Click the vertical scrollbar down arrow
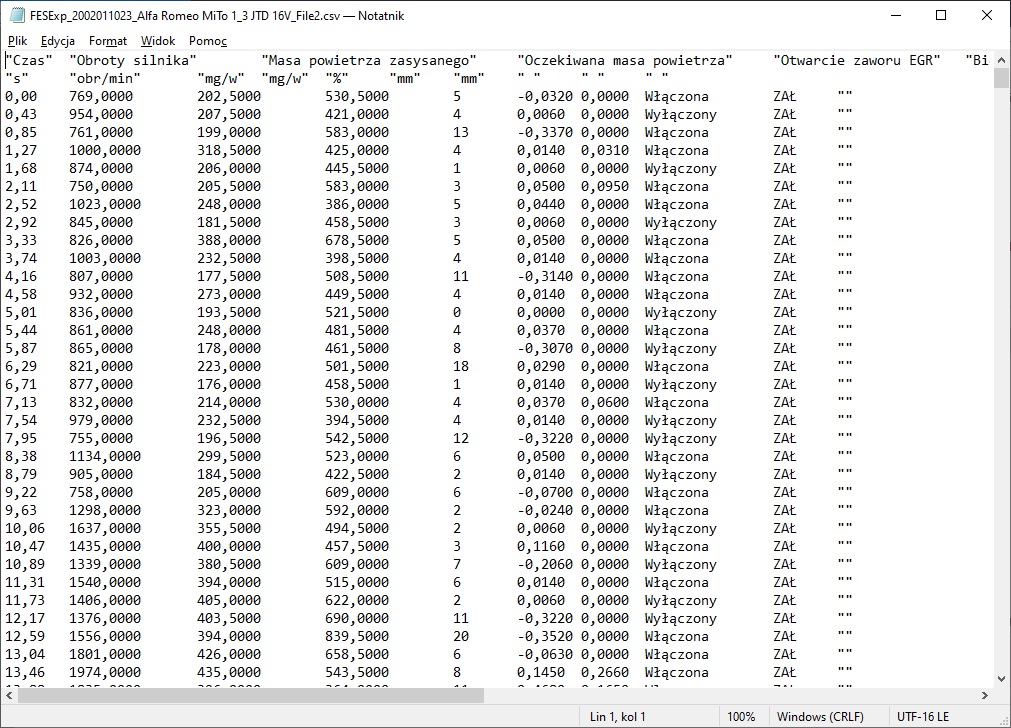The height and width of the screenshot is (728, 1011). (x=1001, y=678)
